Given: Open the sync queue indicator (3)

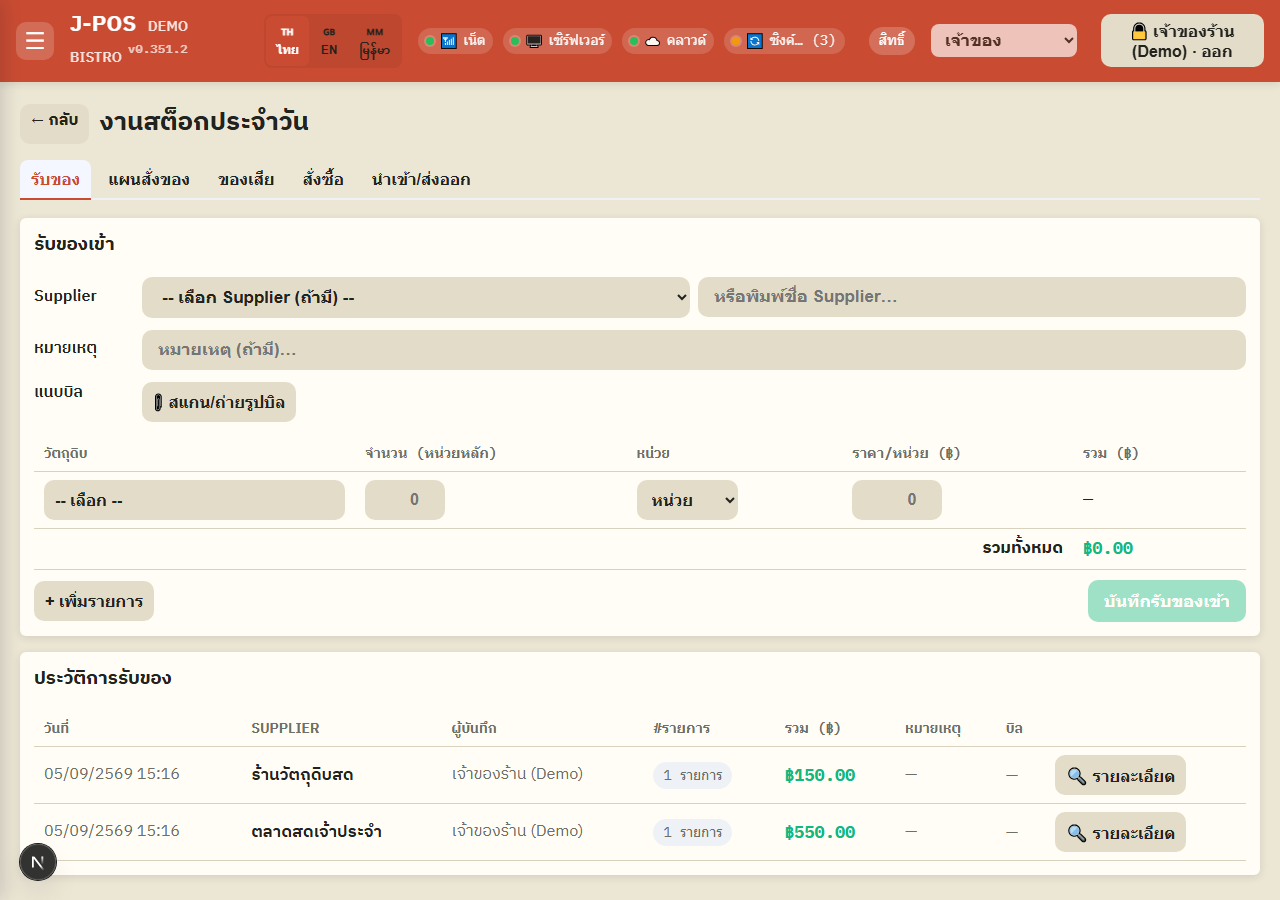Looking at the screenshot, I should 784,41.
